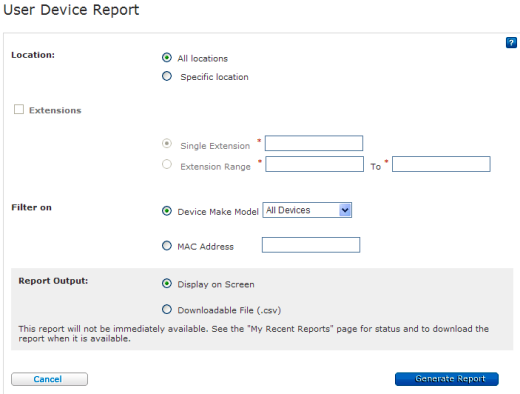This screenshot has height=394, width=520.
Task: Choose the Specific location option
Action: coord(167,76)
